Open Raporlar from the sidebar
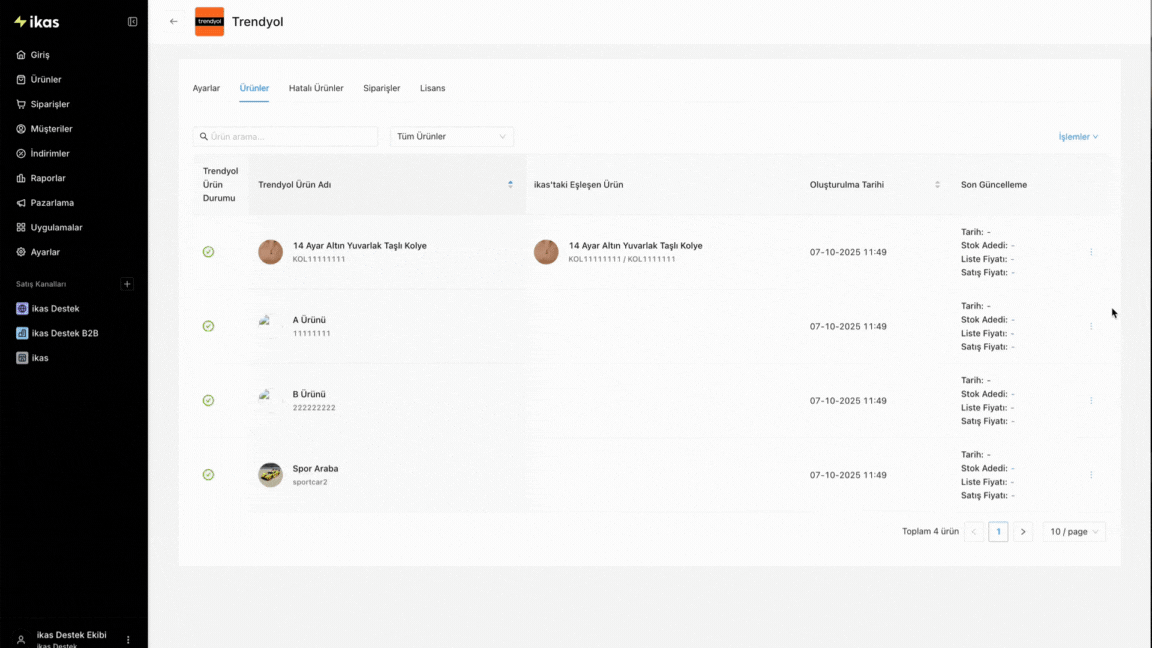The width and height of the screenshot is (1152, 648). [x=48, y=178]
